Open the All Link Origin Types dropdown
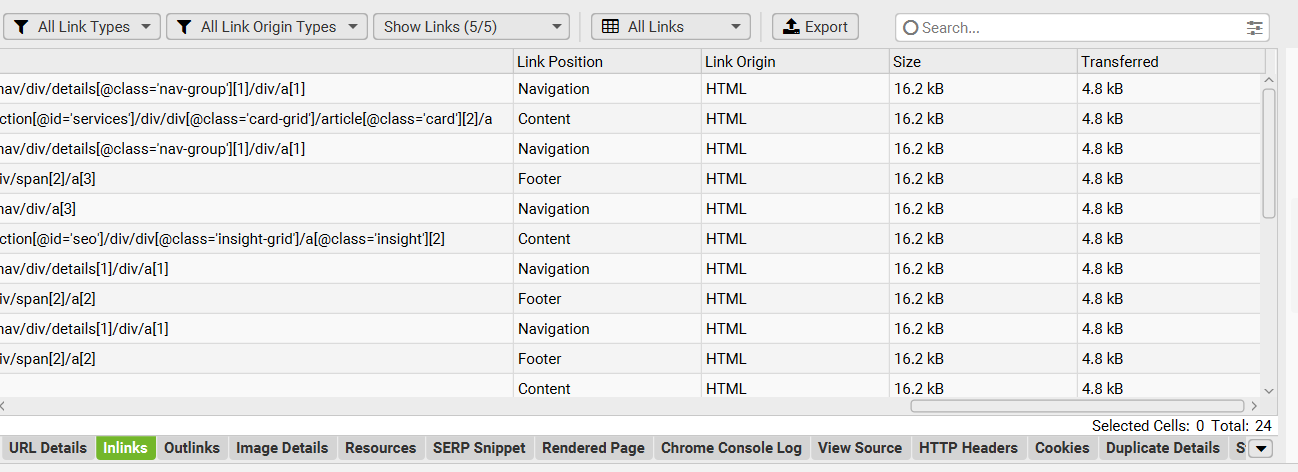Screen dimensions: 1298x472 coord(267,27)
